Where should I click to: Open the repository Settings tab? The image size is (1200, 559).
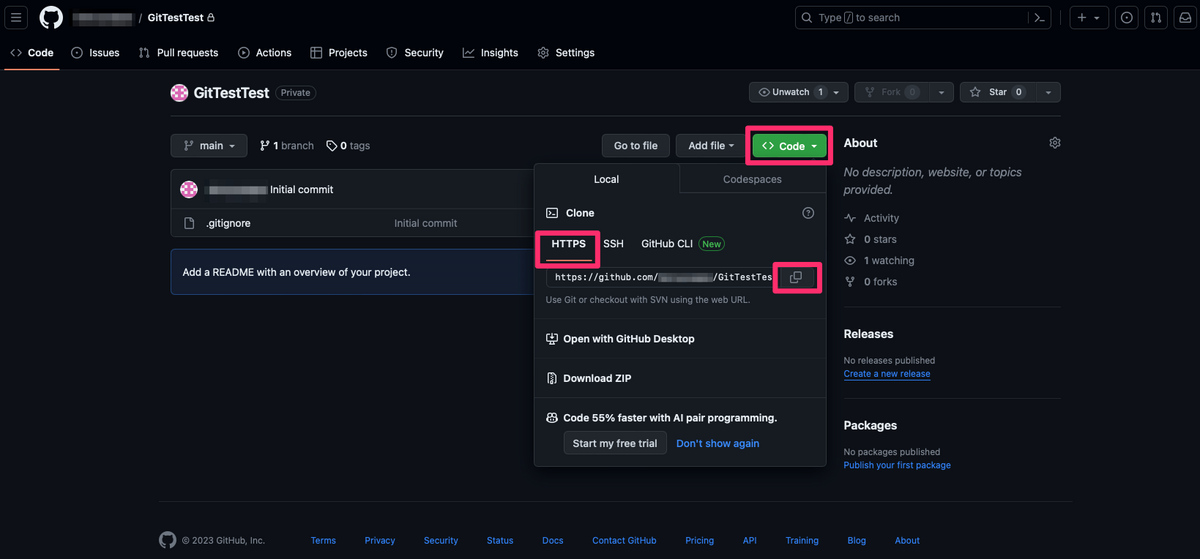click(566, 53)
